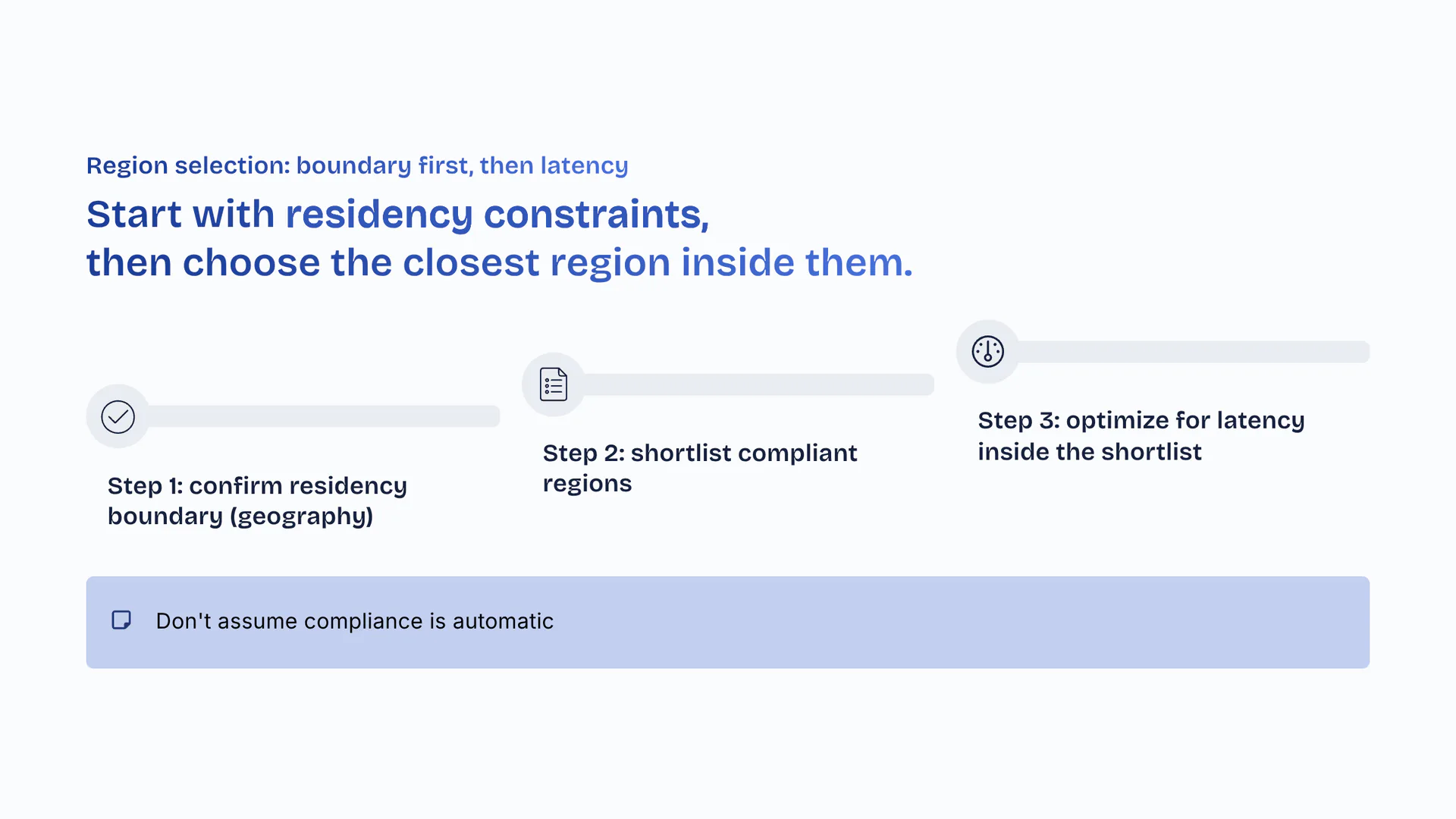Click the word "constraints," in the headline
The image size is (1456, 819).
(596, 215)
